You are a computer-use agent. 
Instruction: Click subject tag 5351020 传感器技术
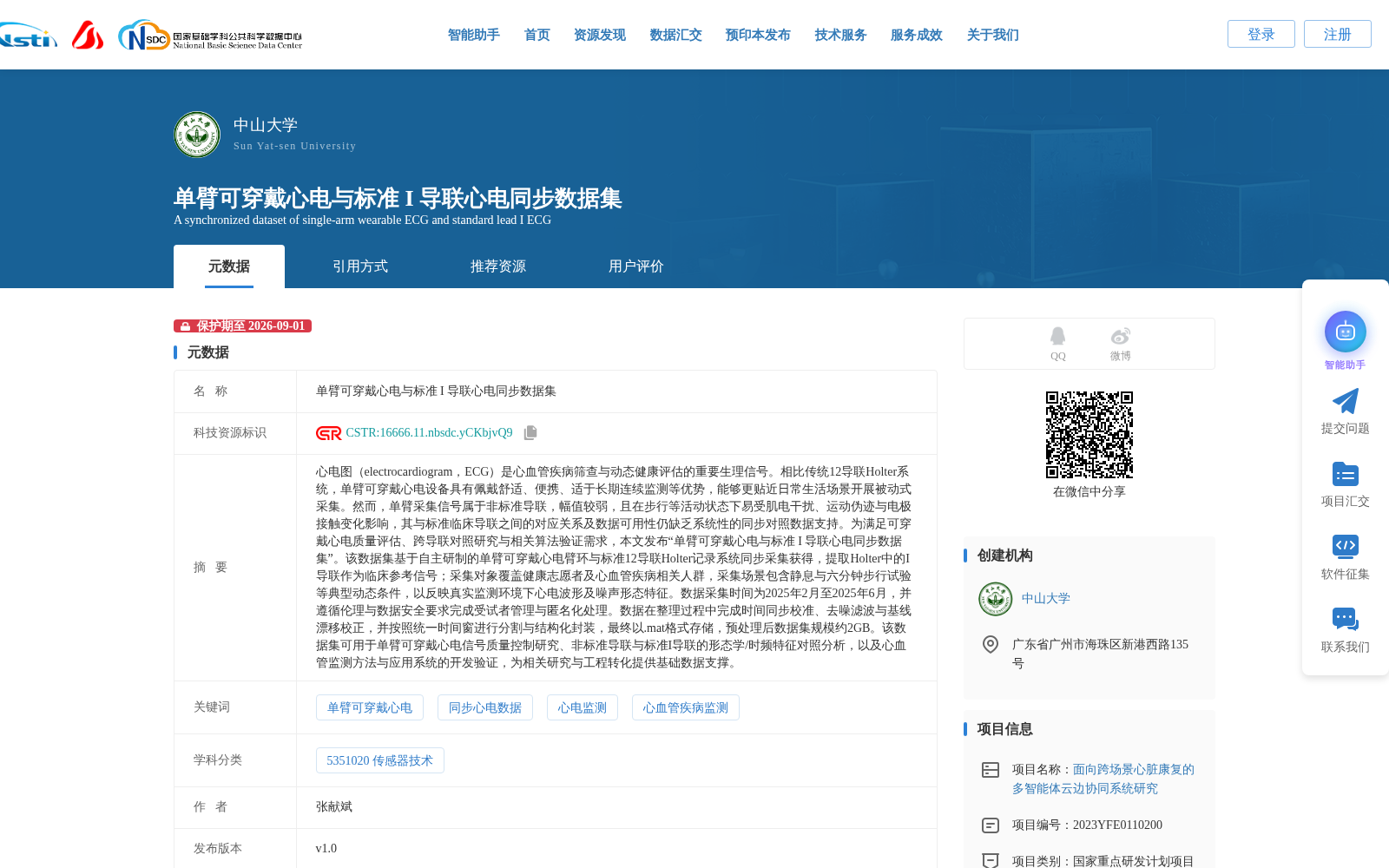tap(380, 760)
